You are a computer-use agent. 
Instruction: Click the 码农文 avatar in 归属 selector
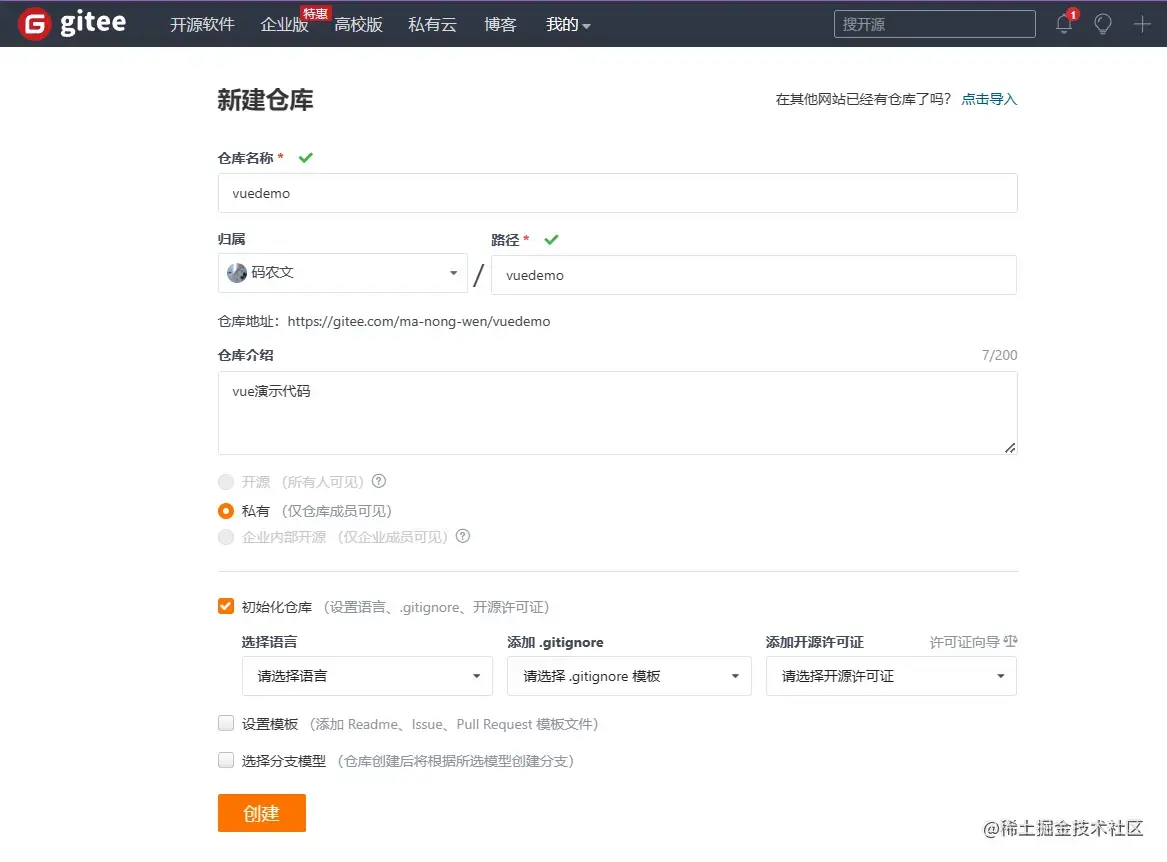point(237,272)
